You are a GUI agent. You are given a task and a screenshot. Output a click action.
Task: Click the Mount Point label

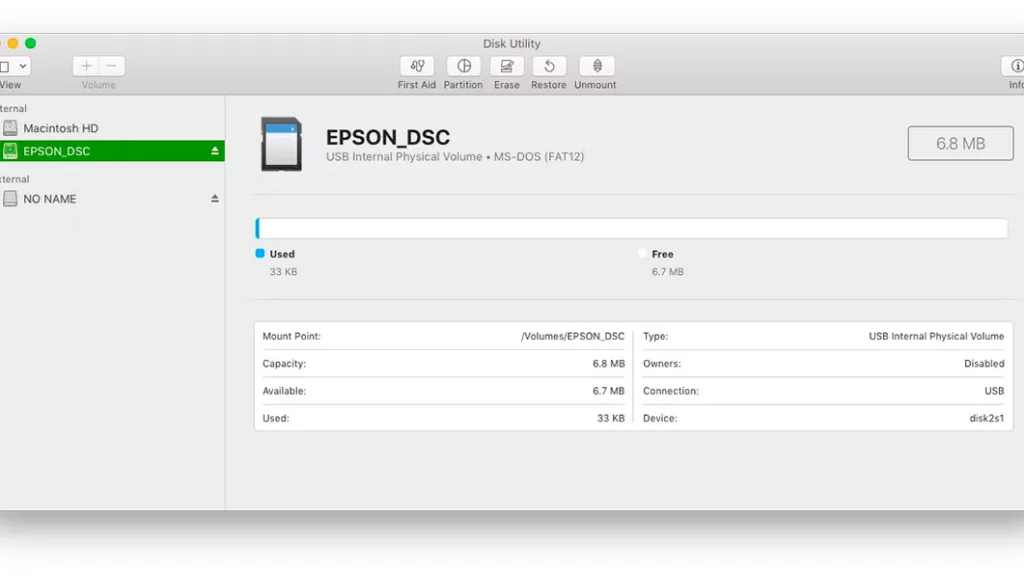(291, 336)
